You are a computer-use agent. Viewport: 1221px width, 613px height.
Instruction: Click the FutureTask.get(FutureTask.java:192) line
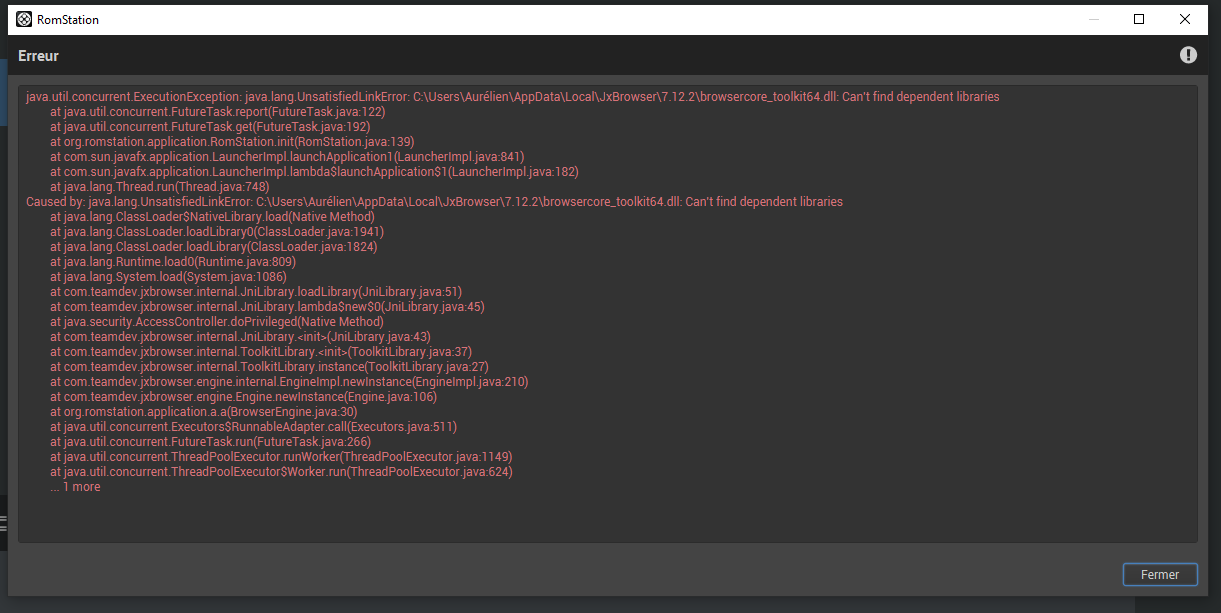click(210, 127)
